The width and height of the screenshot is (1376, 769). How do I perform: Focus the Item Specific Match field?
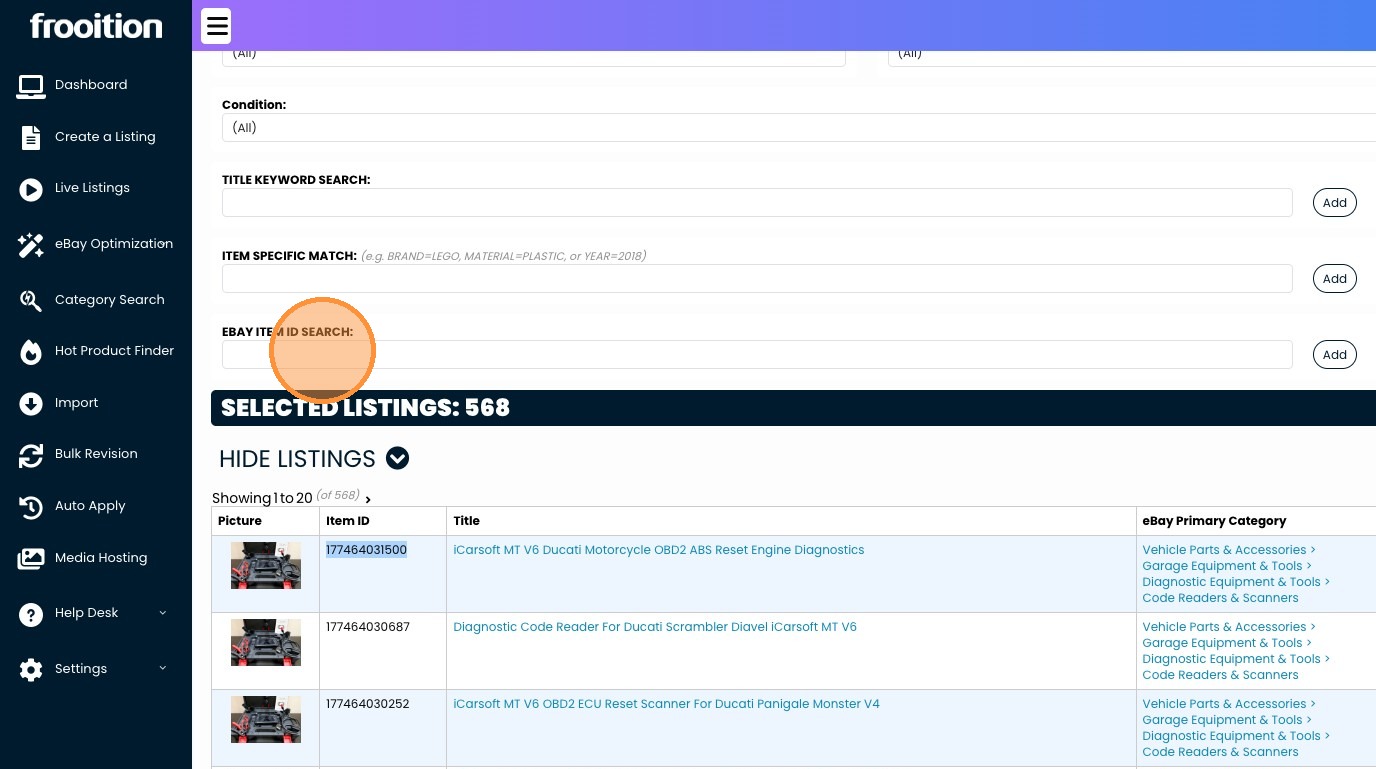(757, 279)
